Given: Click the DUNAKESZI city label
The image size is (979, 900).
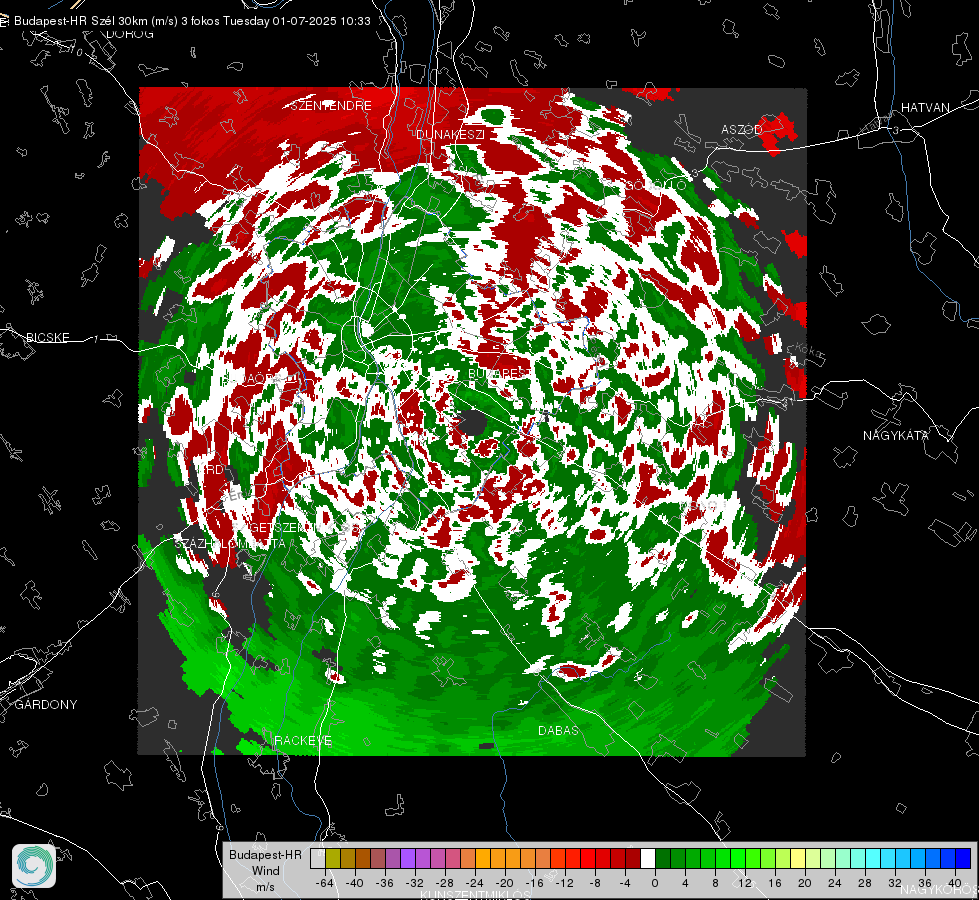Looking at the screenshot, I should pyautogui.click(x=450, y=134).
